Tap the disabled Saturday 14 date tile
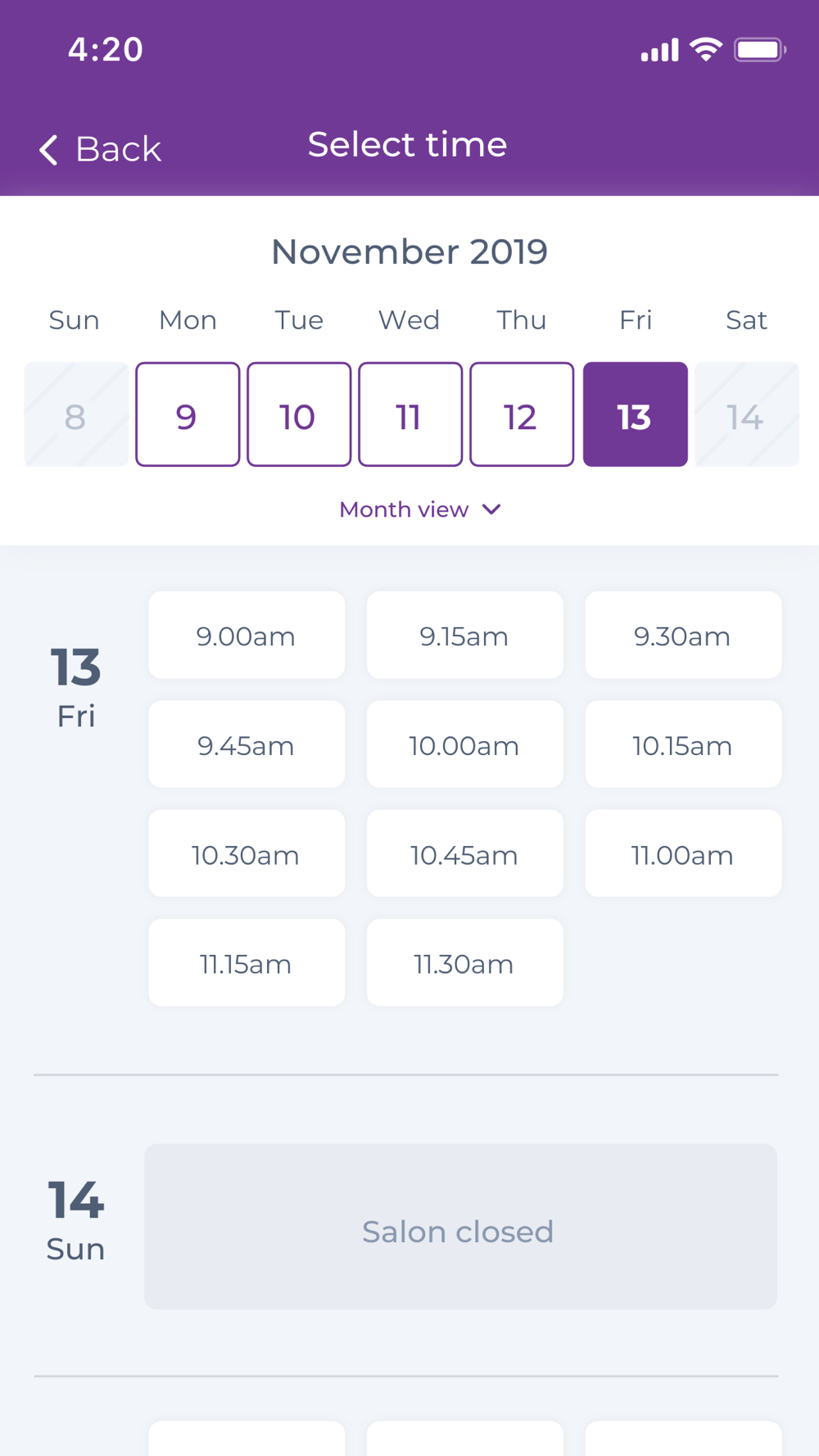 [x=746, y=415]
